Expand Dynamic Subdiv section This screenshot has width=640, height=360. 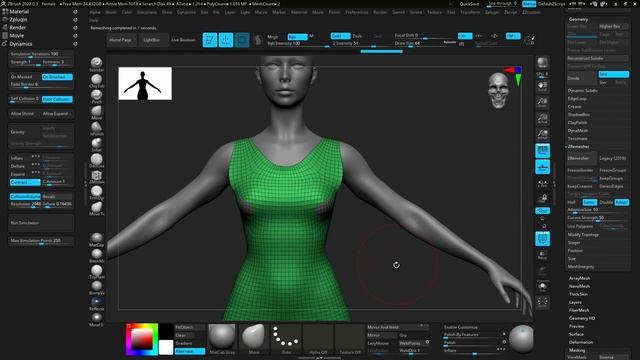(582, 91)
